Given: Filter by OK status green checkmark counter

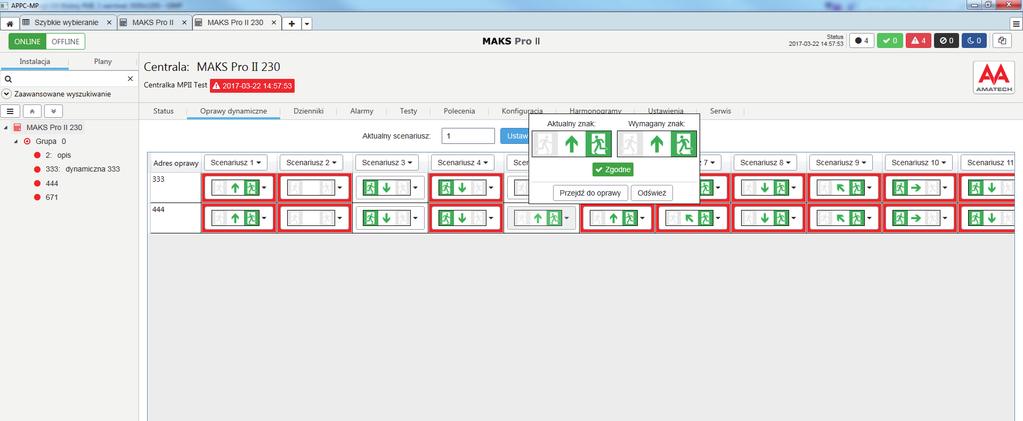Looking at the screenshot, I should click(889, 41).
